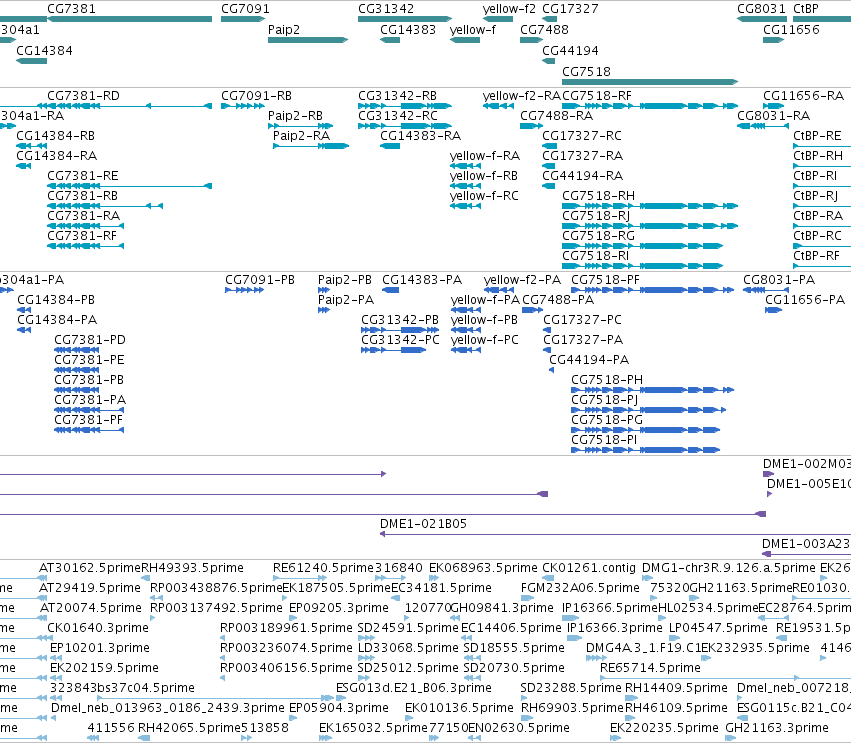Select the CK01261.contig EST label
851x743 pixels.
click(x=589, y=568)
